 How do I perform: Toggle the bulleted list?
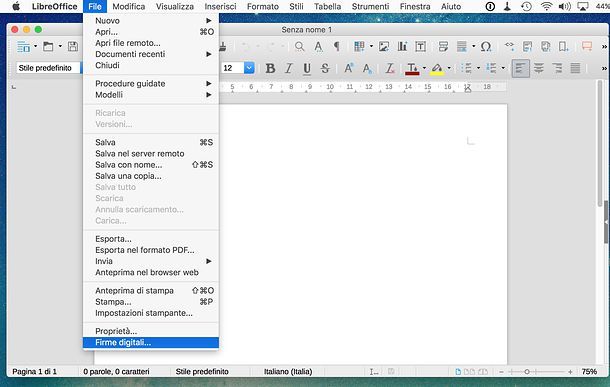tap(466, 68)
